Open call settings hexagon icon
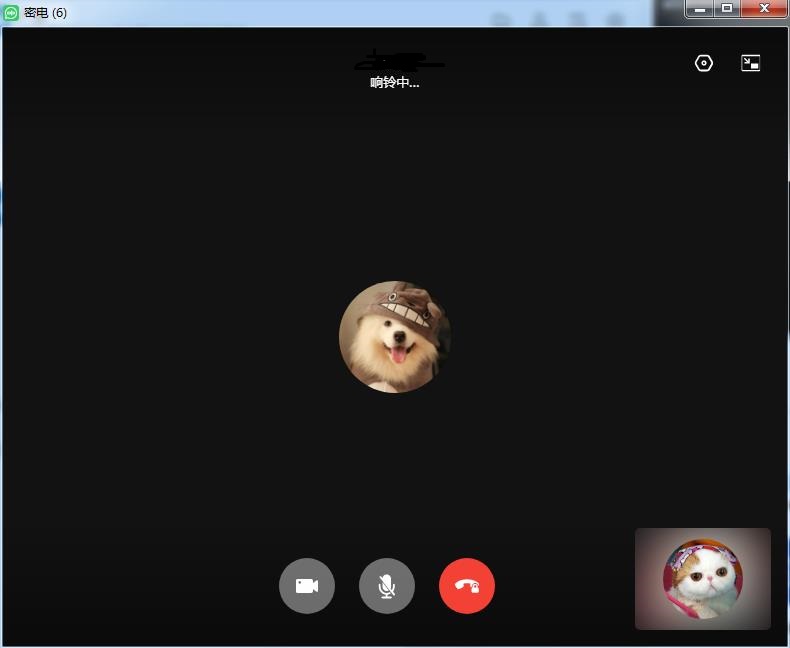790x648 pixels. pos(704,63)
